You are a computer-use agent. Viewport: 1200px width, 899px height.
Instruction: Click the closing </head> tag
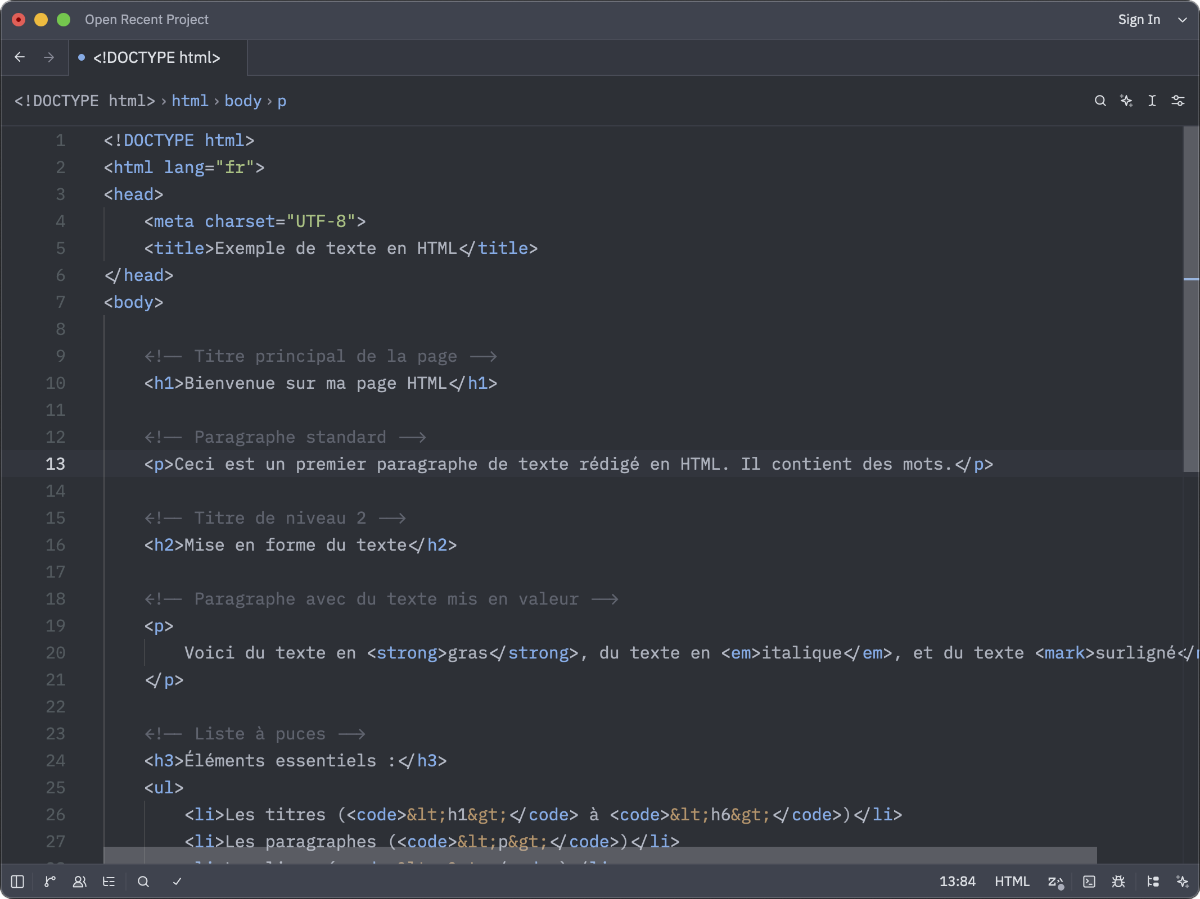coord(139,275)
